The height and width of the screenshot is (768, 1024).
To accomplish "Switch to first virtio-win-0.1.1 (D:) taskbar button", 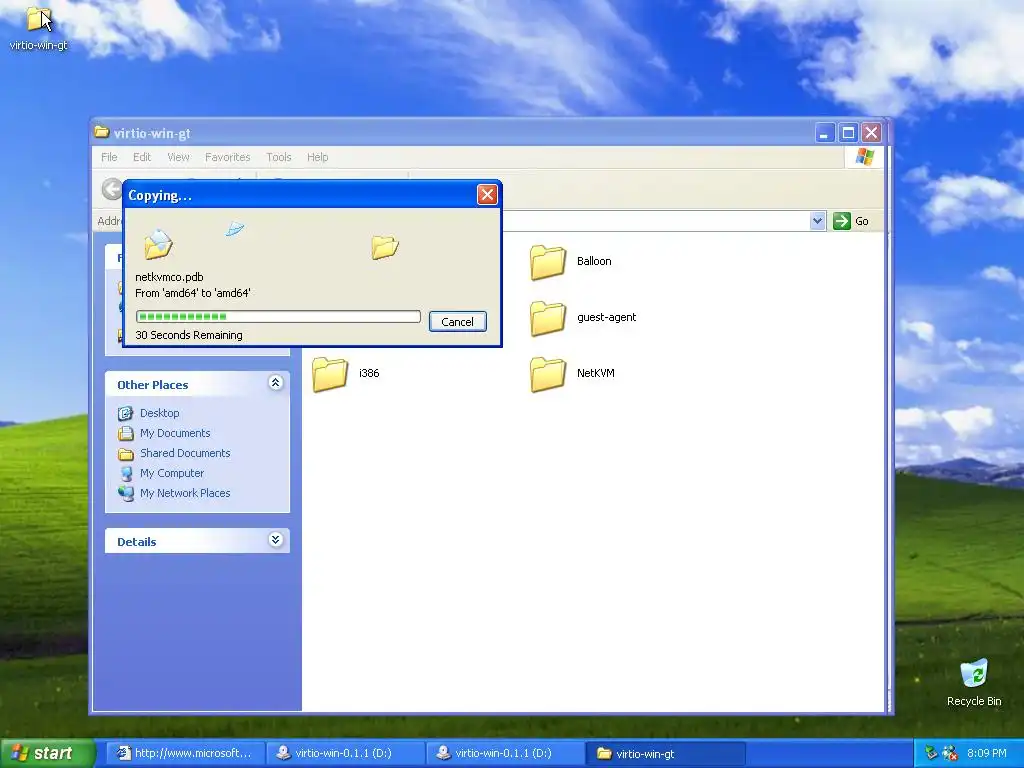I will coord(345,754).
